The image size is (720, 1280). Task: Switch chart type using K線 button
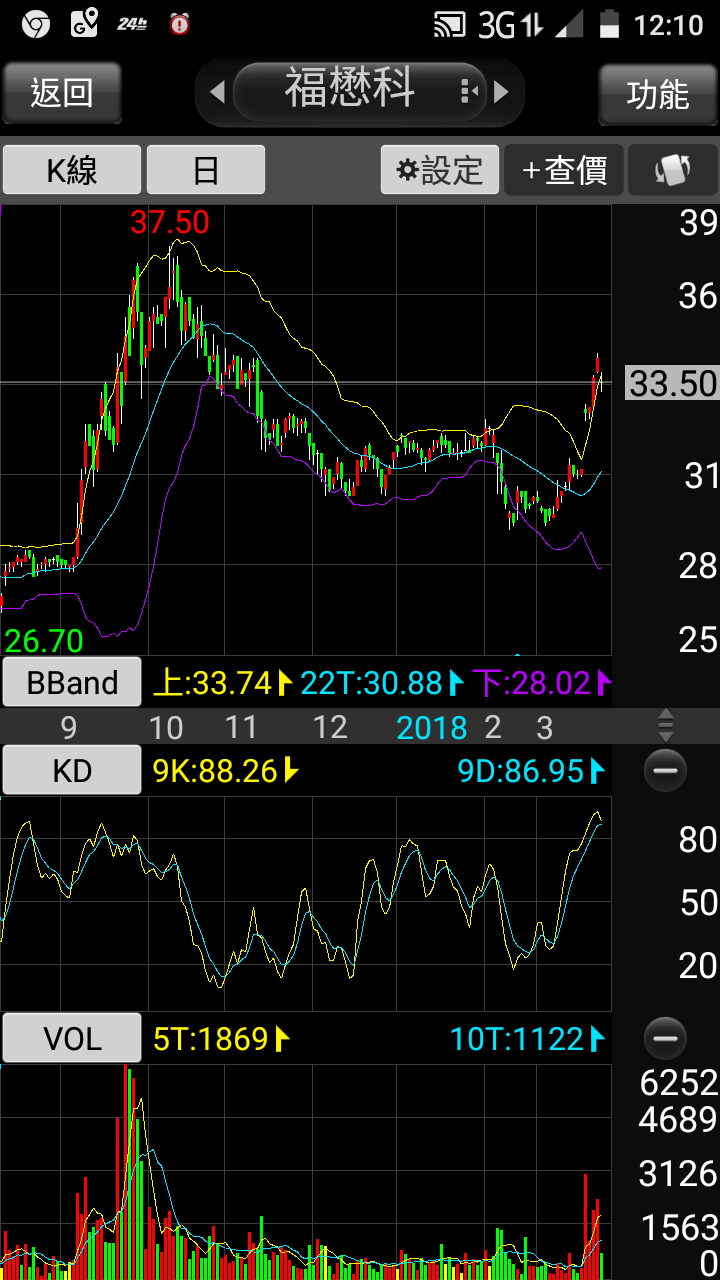pyautogui.click(x=72, y=170)
